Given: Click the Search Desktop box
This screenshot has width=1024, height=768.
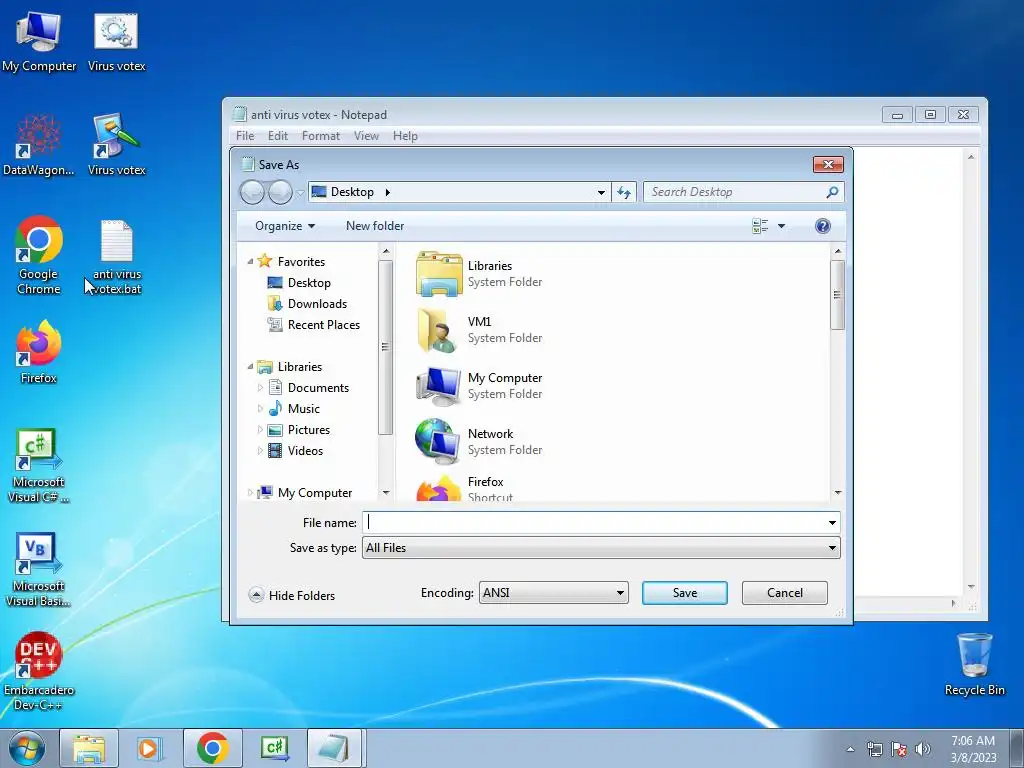Looking at the screenshot, I should pyautogui.click(x=744, y=192).
